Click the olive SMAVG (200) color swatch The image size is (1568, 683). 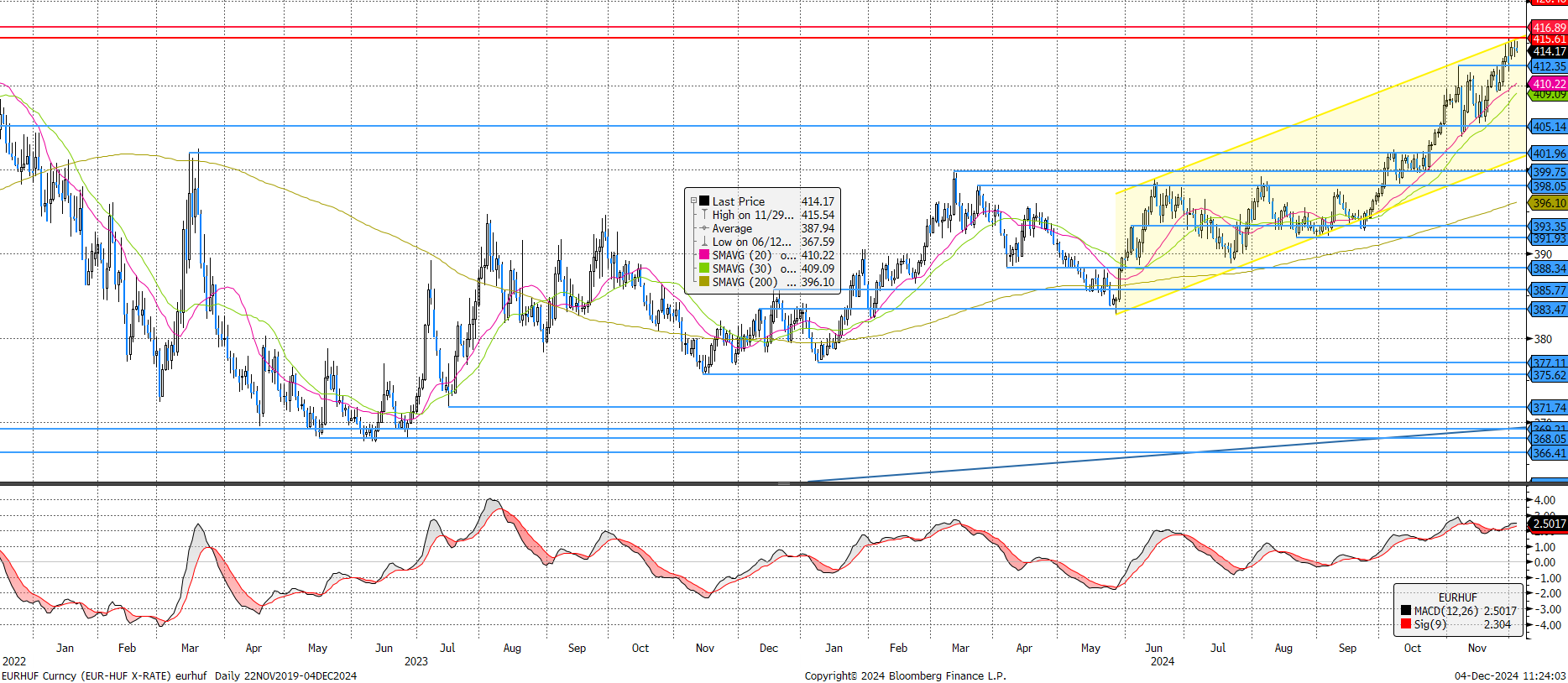[x=704, y=282]
